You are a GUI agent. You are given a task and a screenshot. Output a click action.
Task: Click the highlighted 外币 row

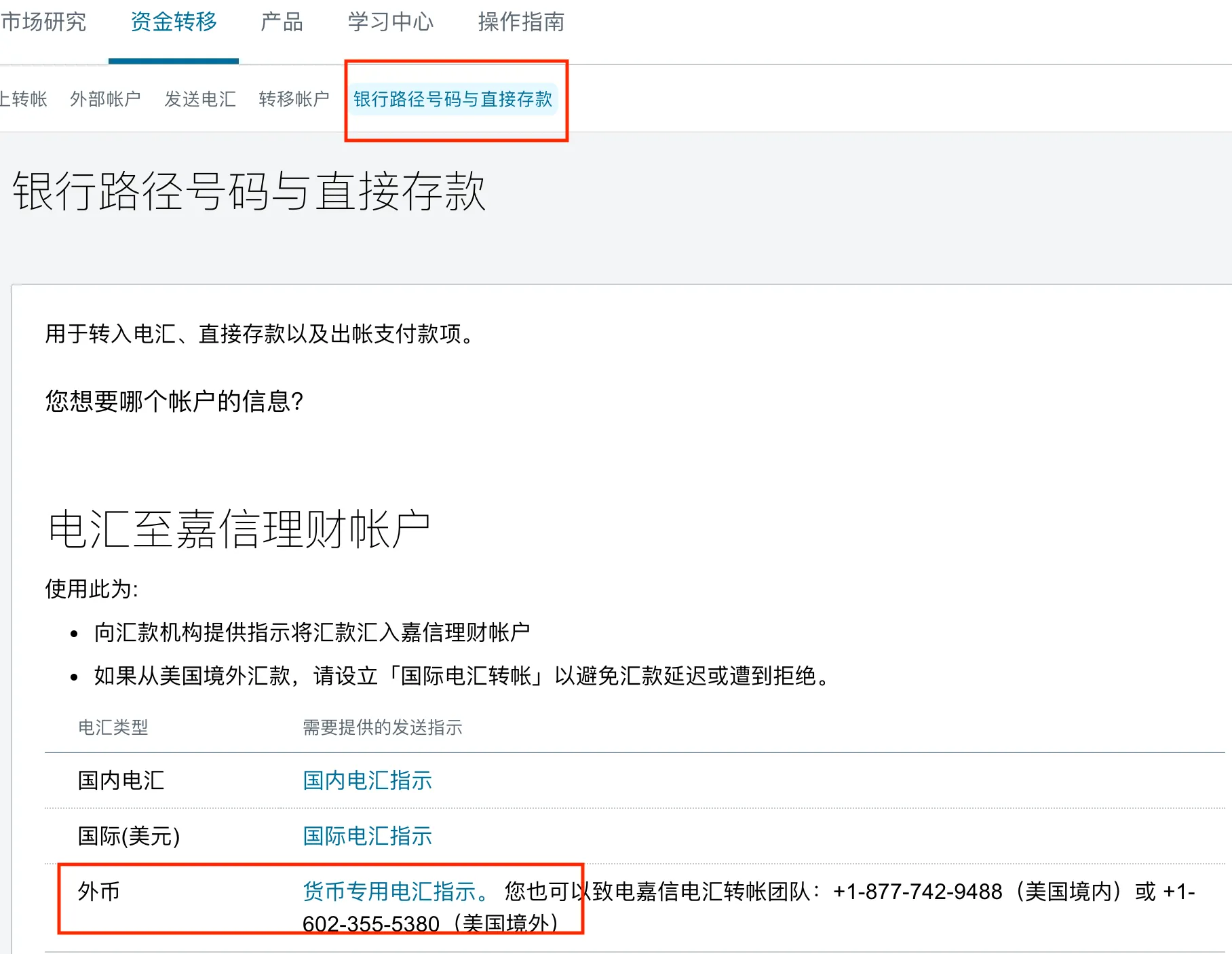[x=98, y=892]
